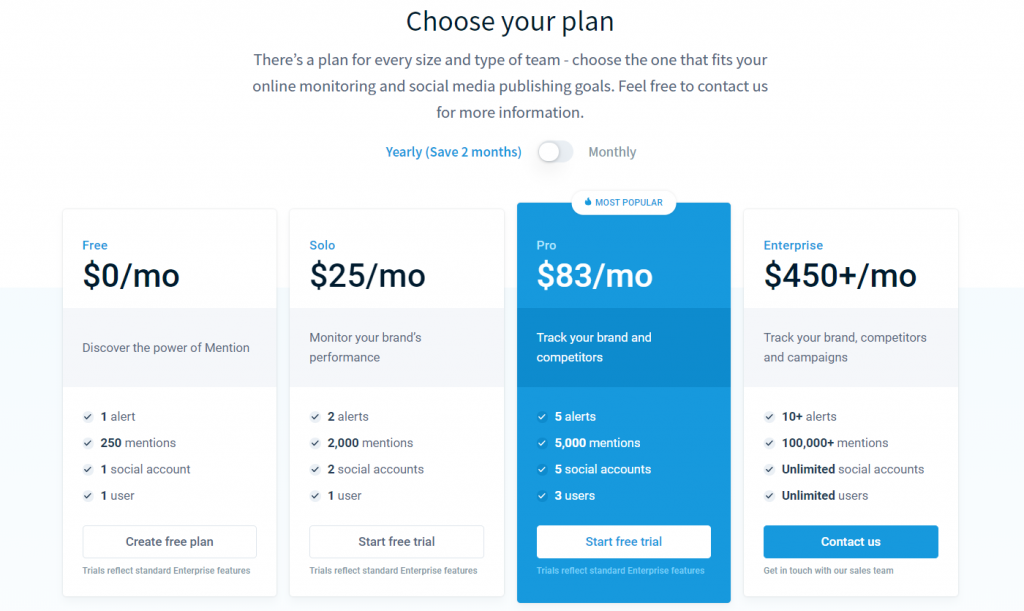Click checkmark icon beside 3 users

click(542, 496)
